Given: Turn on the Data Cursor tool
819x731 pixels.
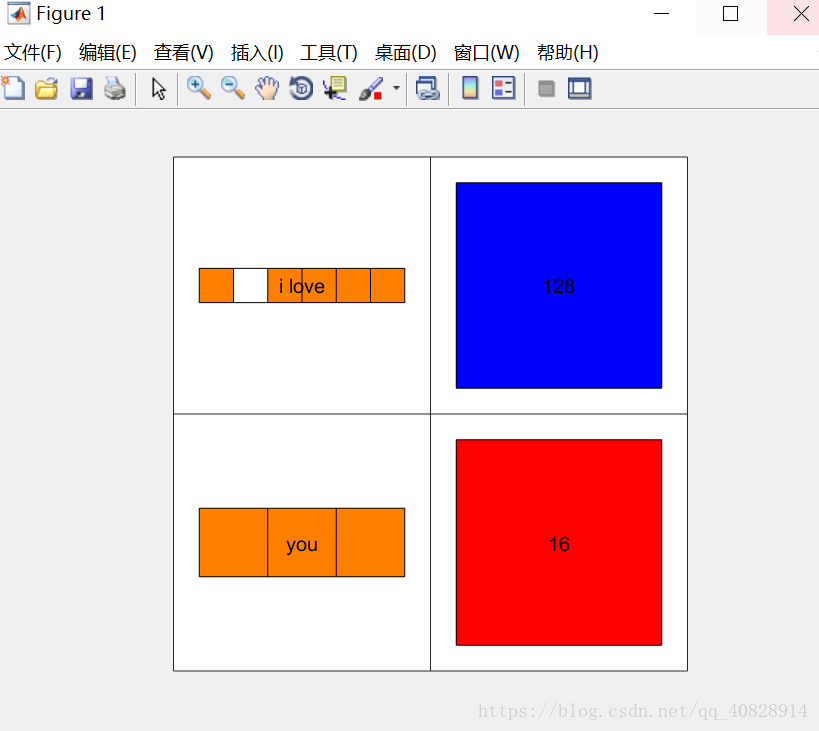Looking at the screenshot, I should click(x=335, y=88).
